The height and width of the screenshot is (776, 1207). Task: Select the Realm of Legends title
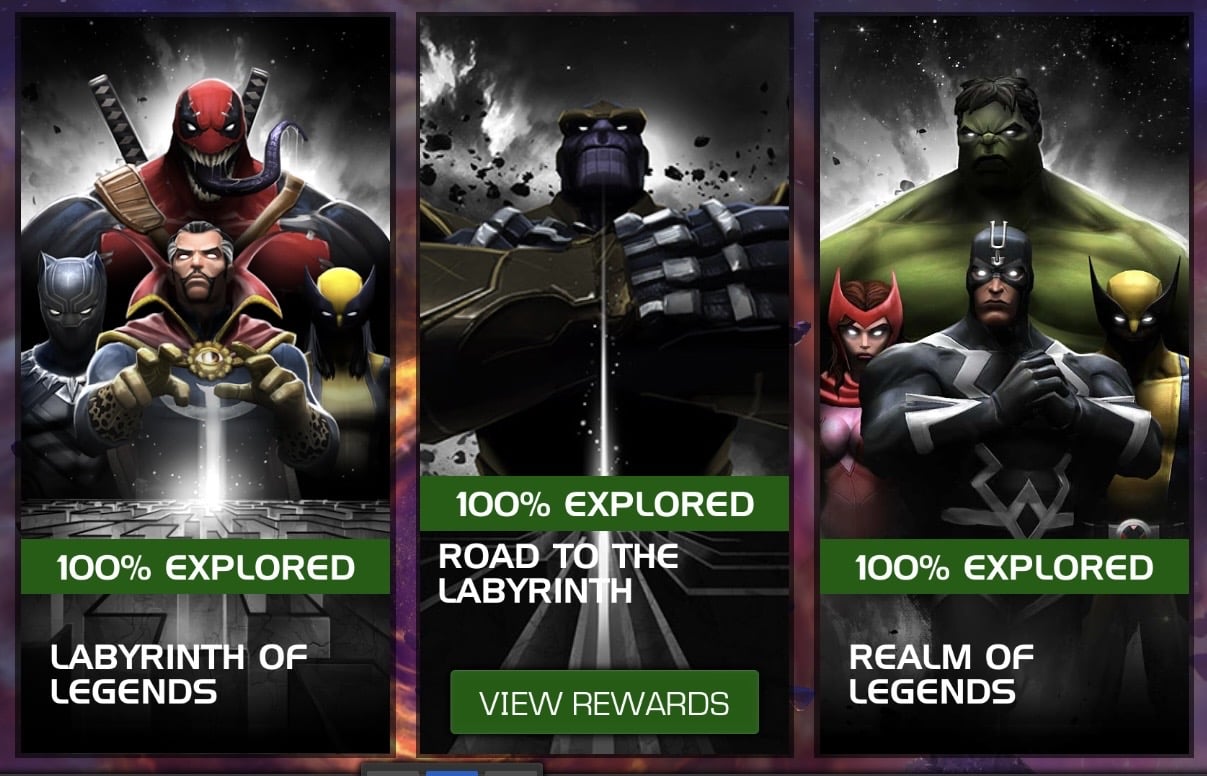click(x=941, y=674)
